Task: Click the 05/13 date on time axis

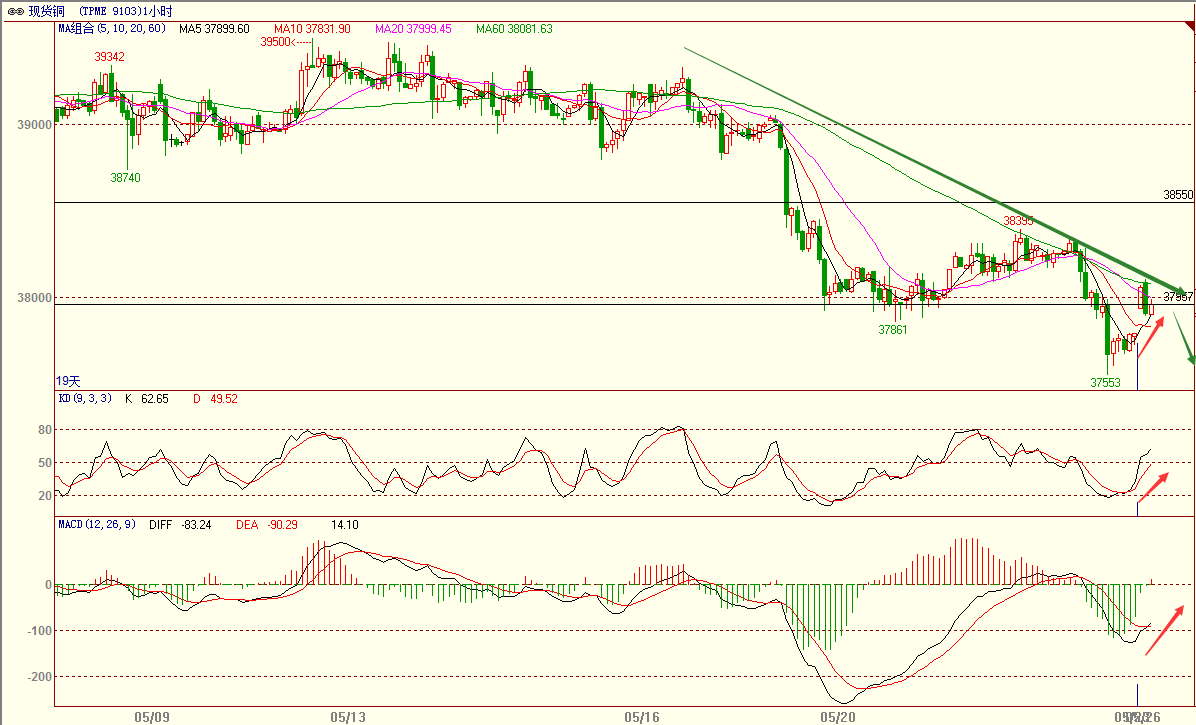Action: [x=348, y=717]
